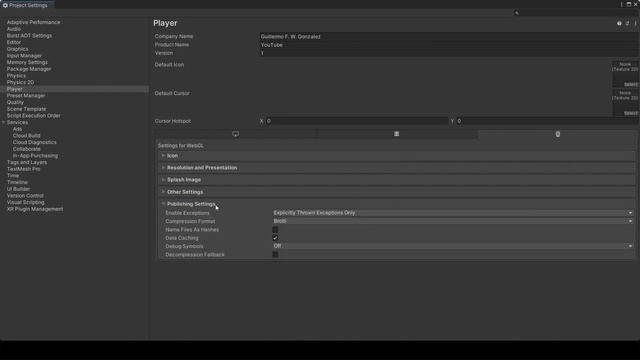This screenshot has height=360, width=640.
Task: Select Cloud Diagnostics under Services
Action: click(x=35, y=142)
